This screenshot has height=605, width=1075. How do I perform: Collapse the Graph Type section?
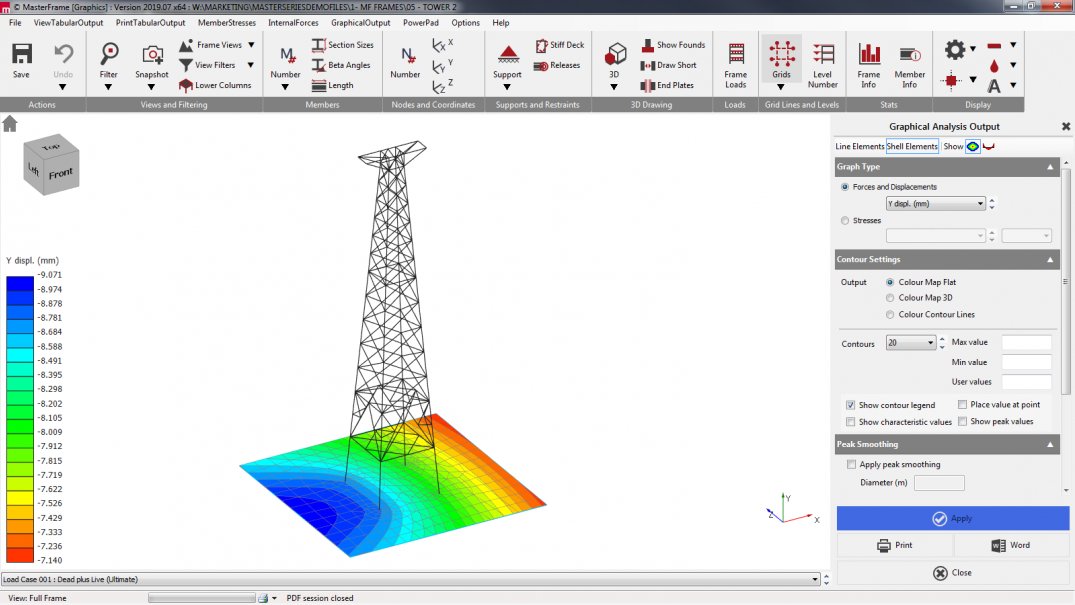point(1050,167)
